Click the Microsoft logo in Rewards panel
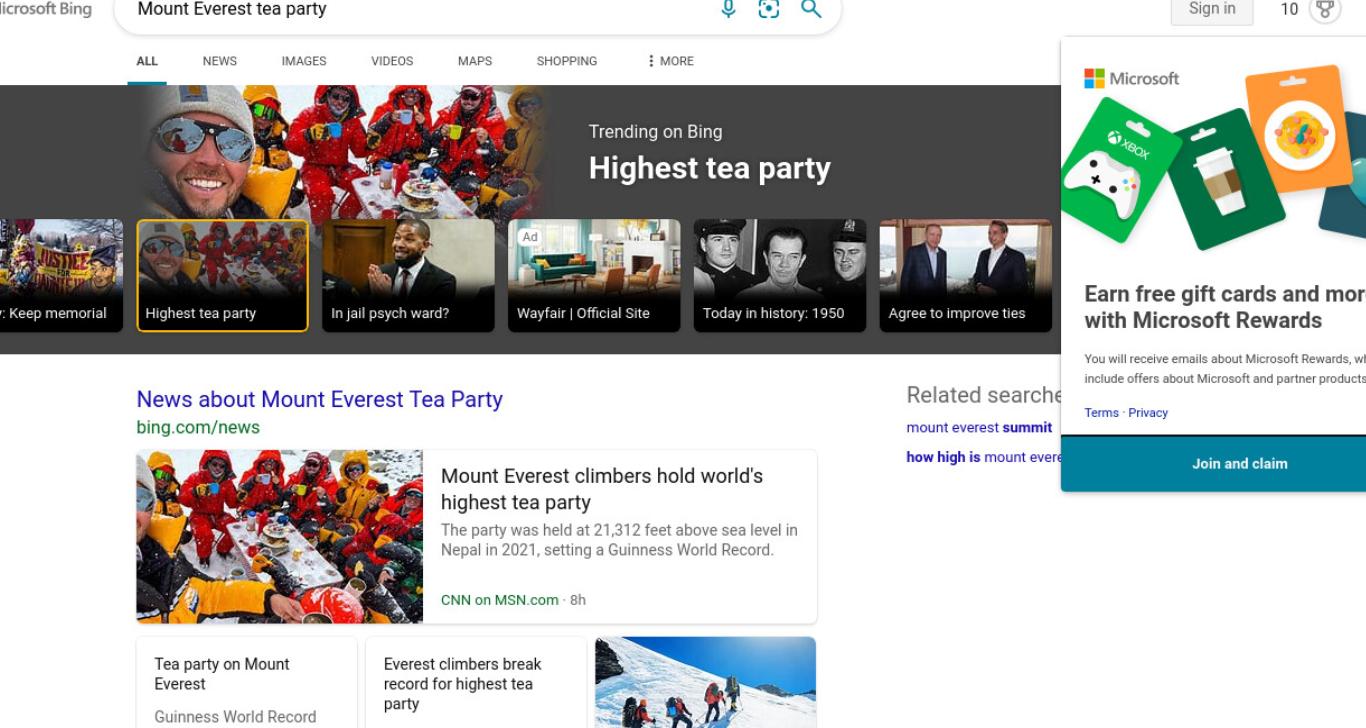The width and height of the screenshot is (1366, 728). click(1132, 78)
